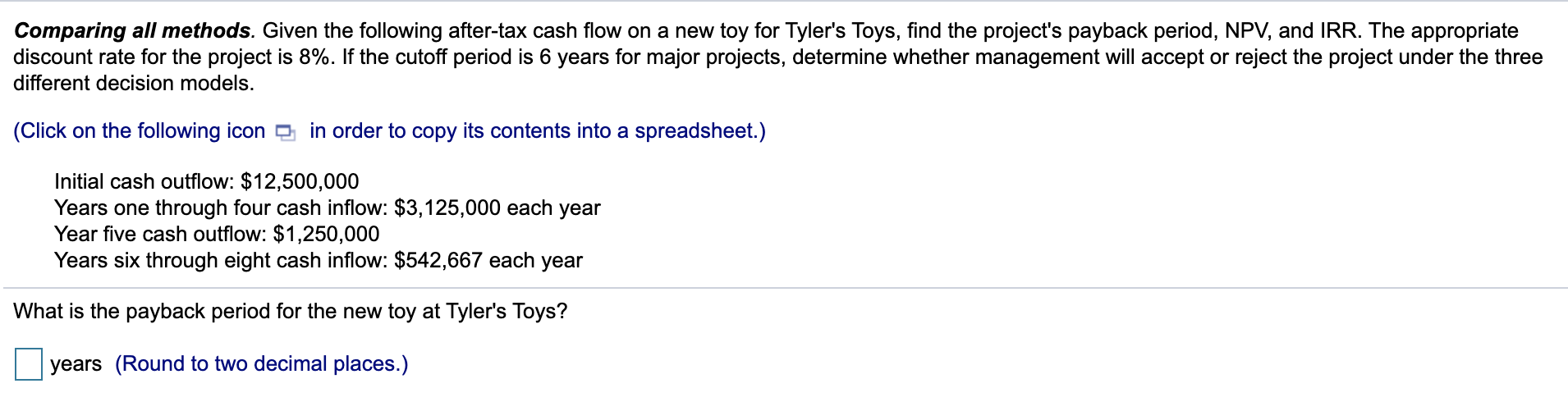
Task: Click the payback period answer box
Action: point(29,364)
